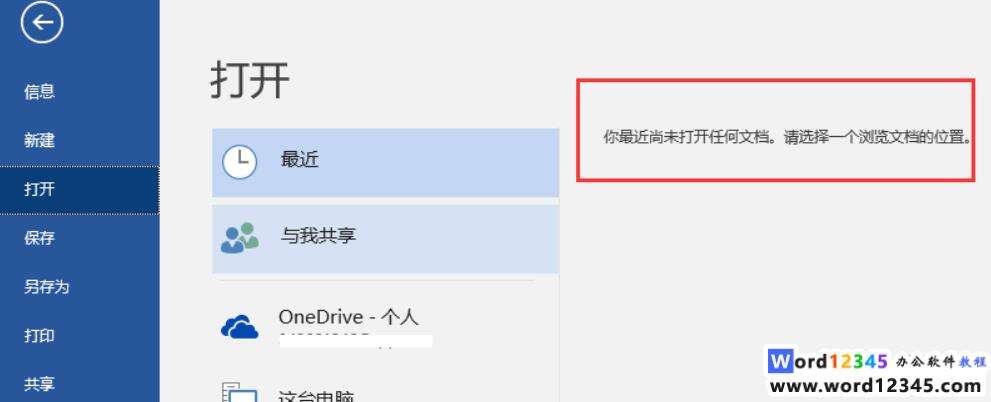This screenshot has width=991, height=402.
Task: Choose 保存 from the sidebar
Action: pos(39,238)
